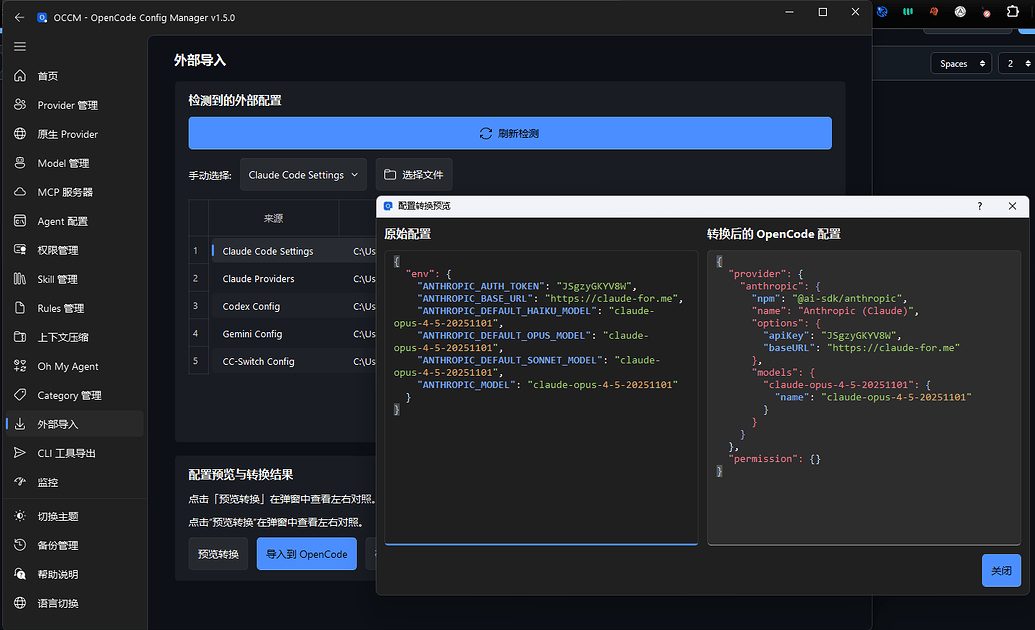The height and width of the screenshot is (630, 1035).
Task: Toggle the hamburger sidebar menu
Action: point(20,47)
